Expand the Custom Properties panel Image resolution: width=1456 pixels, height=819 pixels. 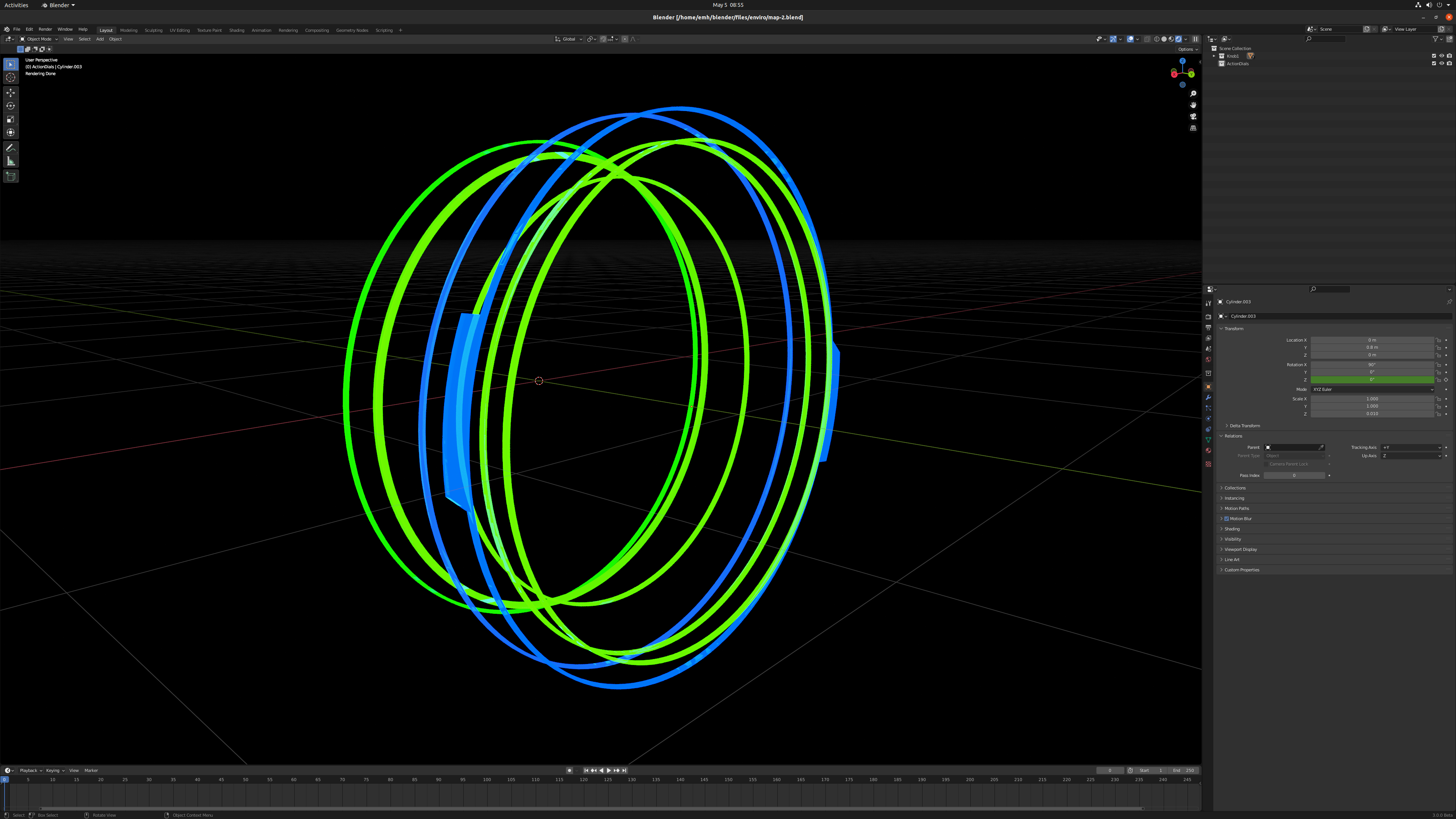pyautogui.click(x=1242, y=570)
